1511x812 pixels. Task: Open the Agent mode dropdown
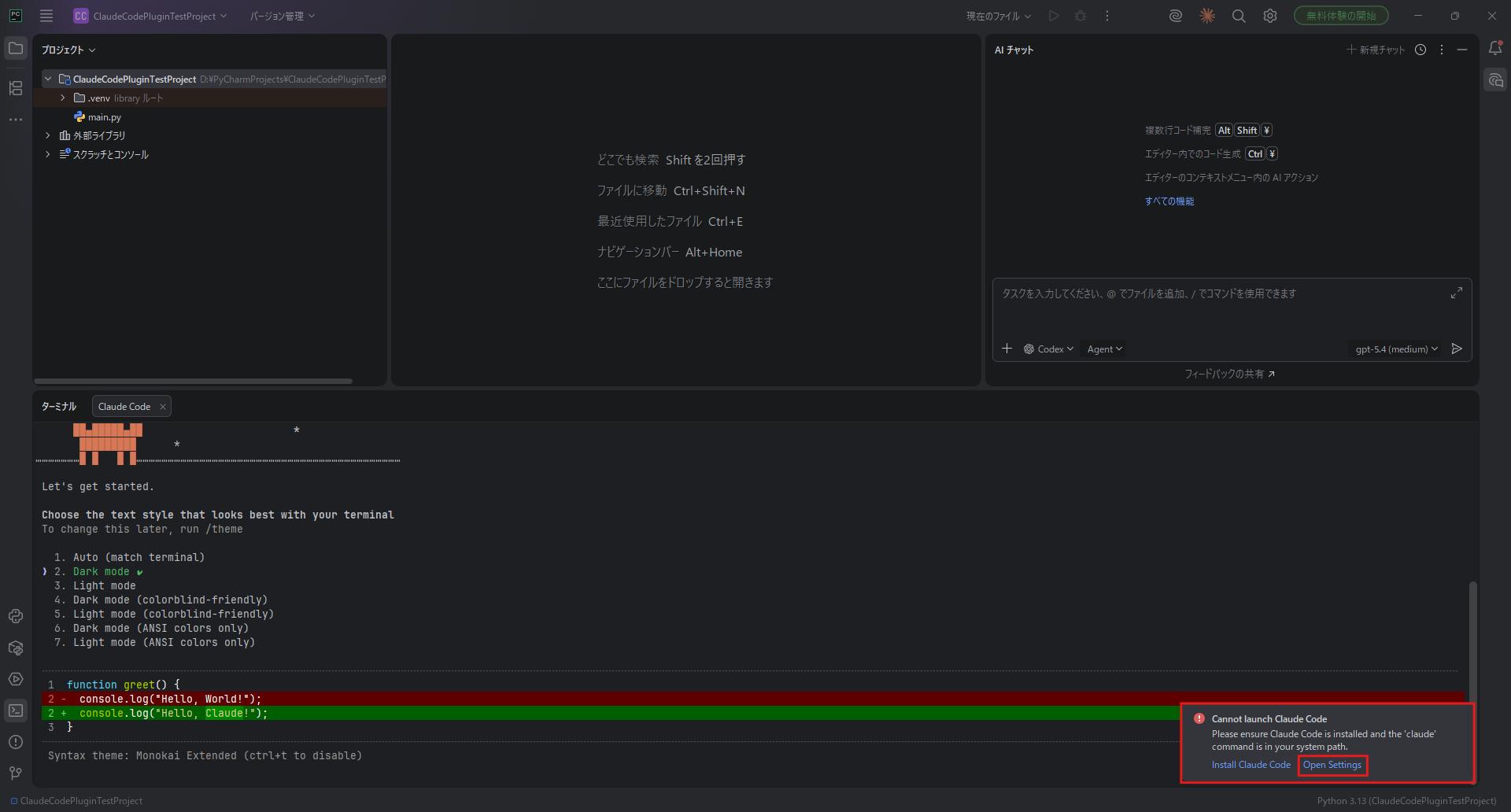[x=1104, y=349]
